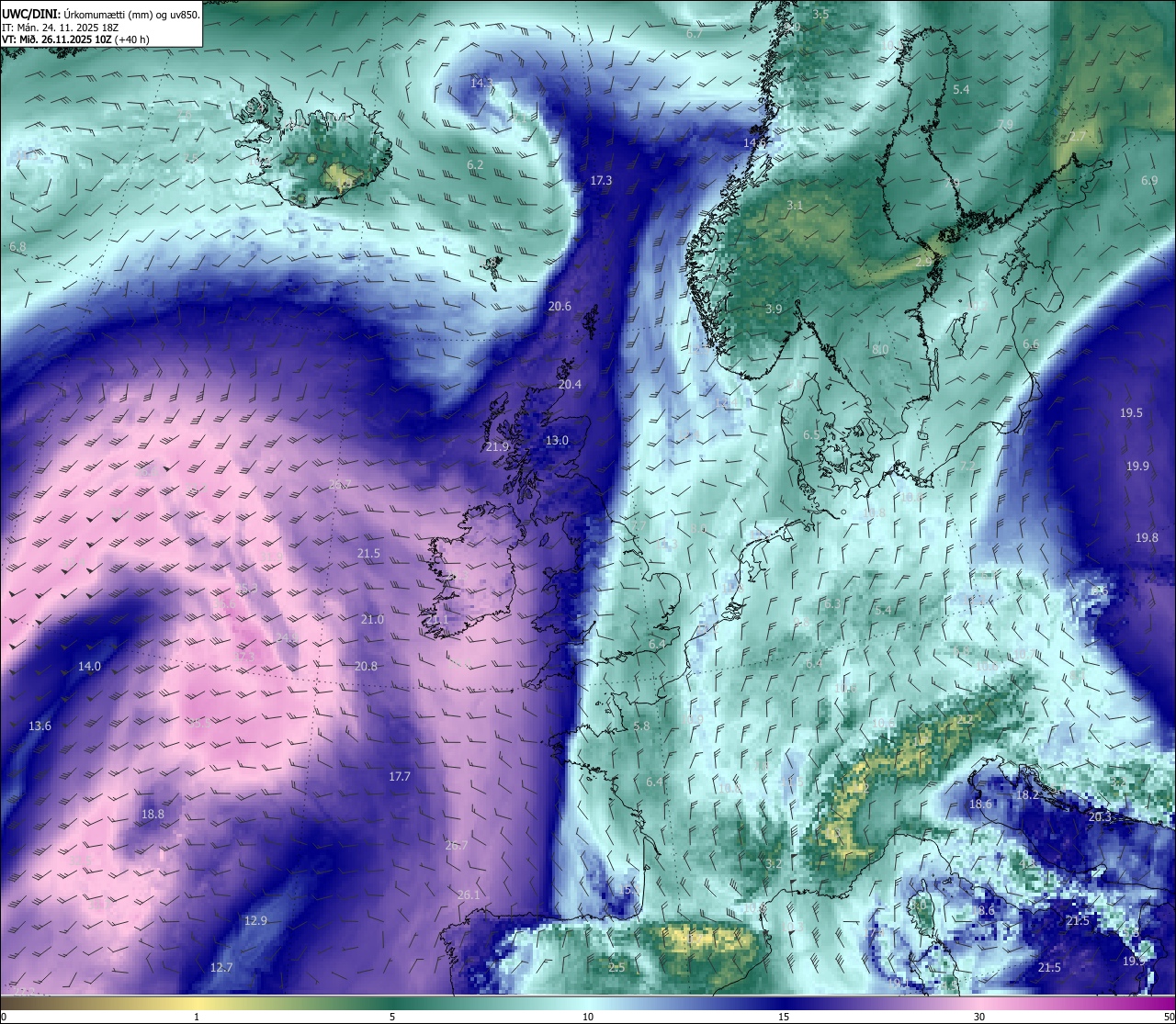The height and width of the screenshot is (1024, 1176).
Task: Click the 14.0 value in the Atlantic
Action: 89,667
